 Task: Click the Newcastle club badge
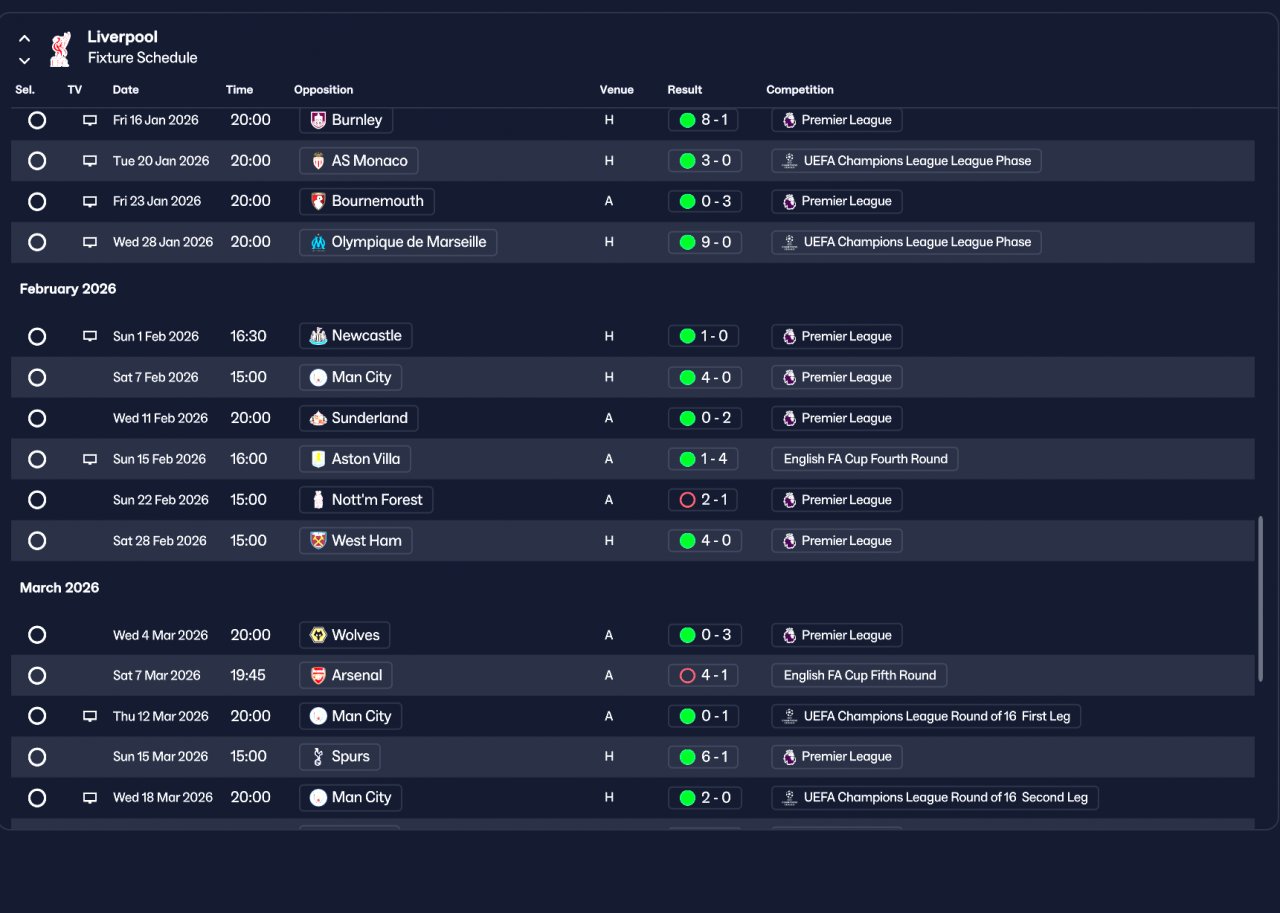pos(318,336)
